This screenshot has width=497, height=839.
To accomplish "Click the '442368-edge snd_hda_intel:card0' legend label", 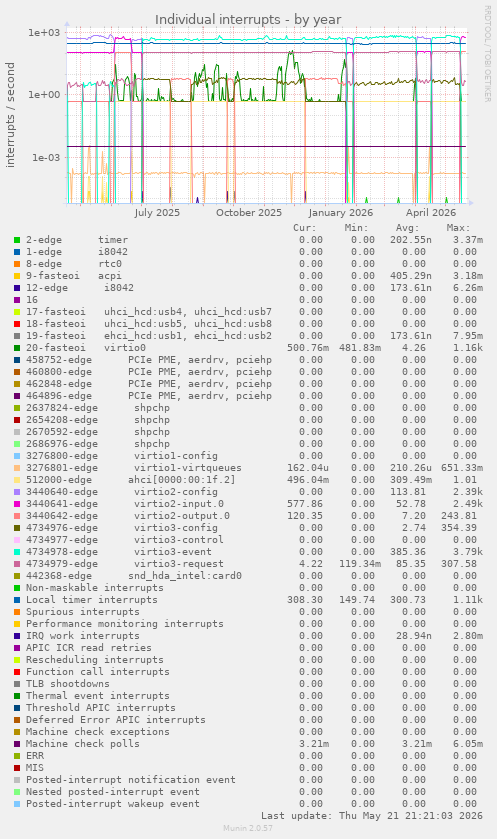I will tap(134, 576).
